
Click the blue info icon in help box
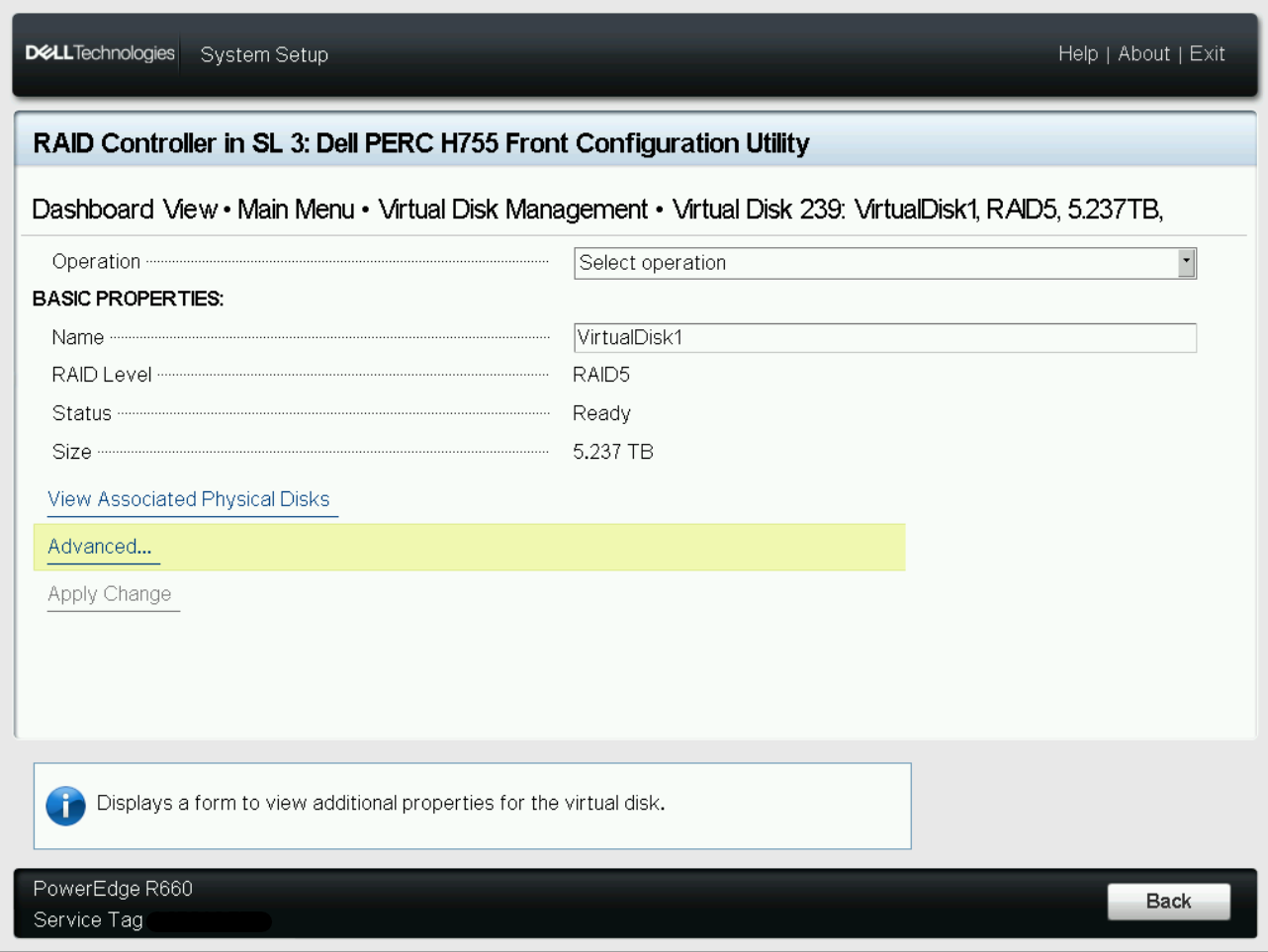coord(65,806)
